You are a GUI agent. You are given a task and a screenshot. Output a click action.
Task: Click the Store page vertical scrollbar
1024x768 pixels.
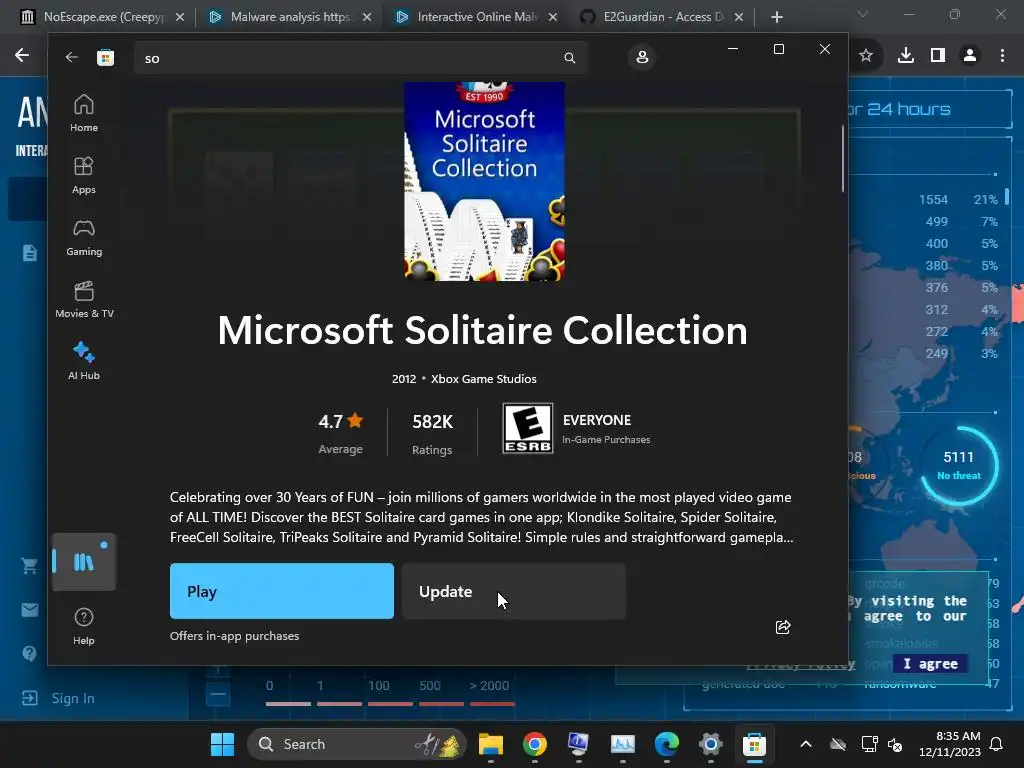click(842, 159)
